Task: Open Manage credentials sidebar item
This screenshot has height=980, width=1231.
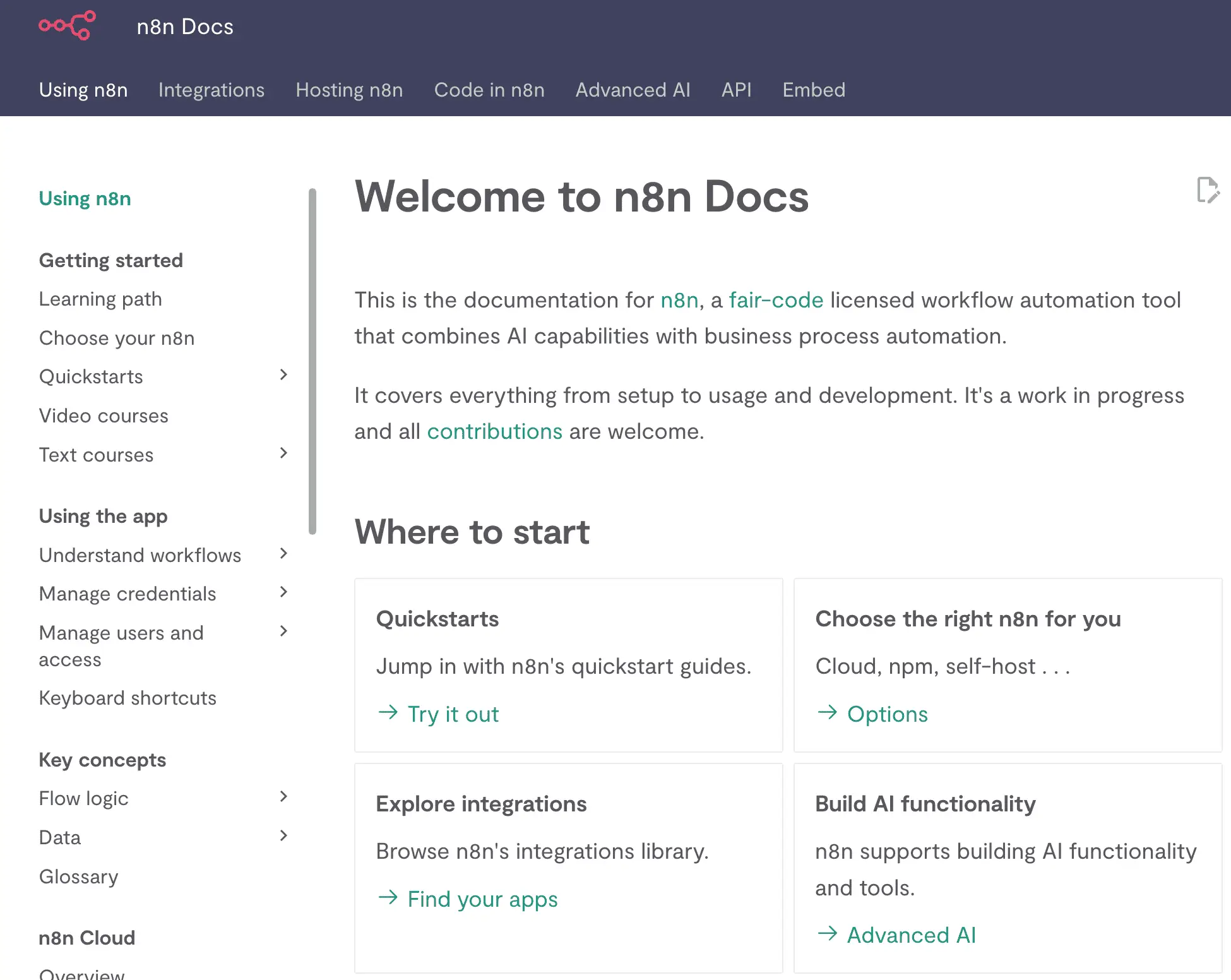Action: [127, 594]
